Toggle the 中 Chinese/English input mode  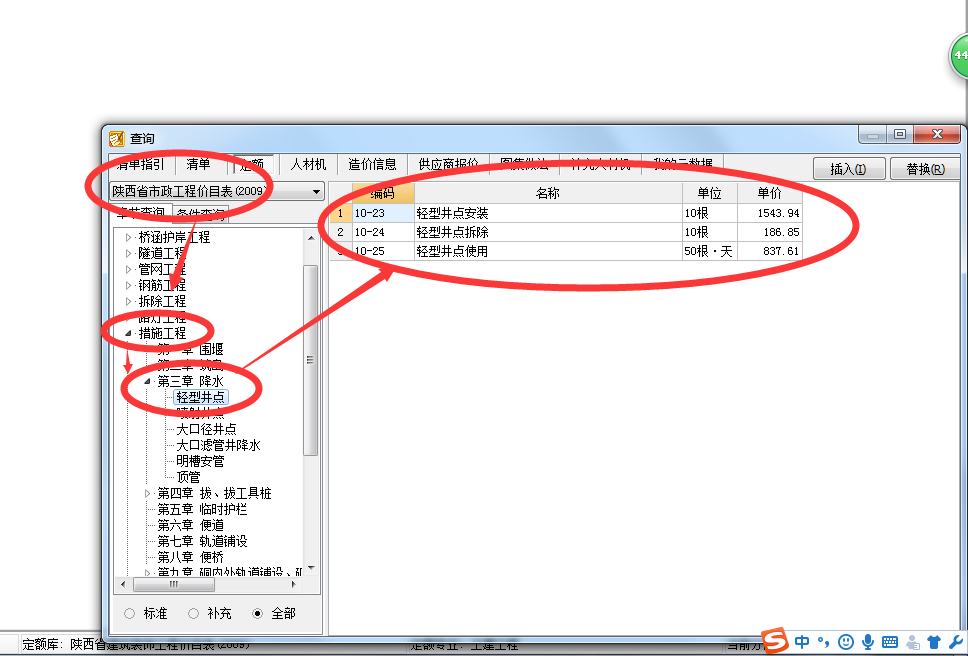[803, 642]
